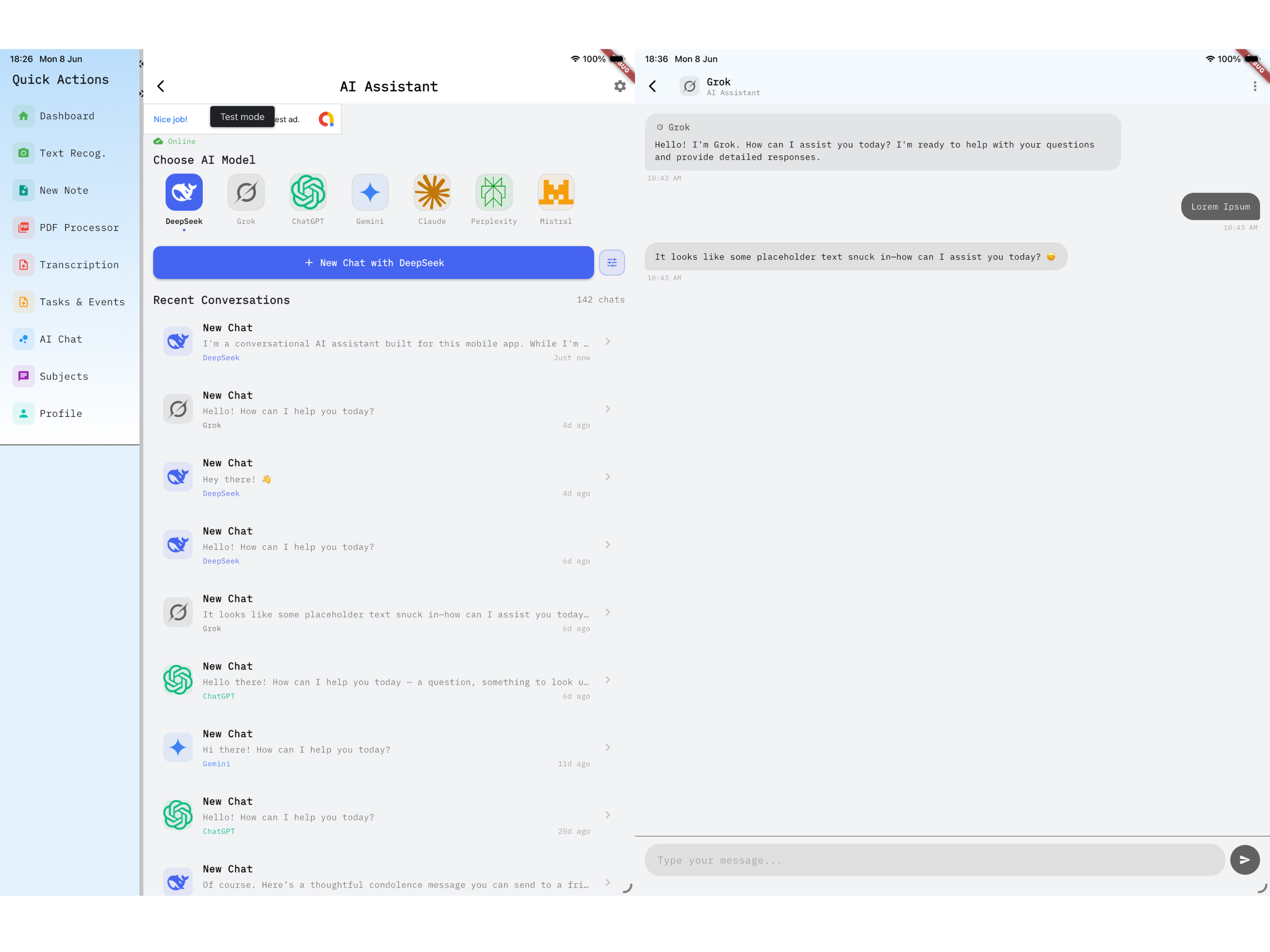The image size is (1270, 952).
Task: Open PDF Processor menu entry
Action: point(70,227)
